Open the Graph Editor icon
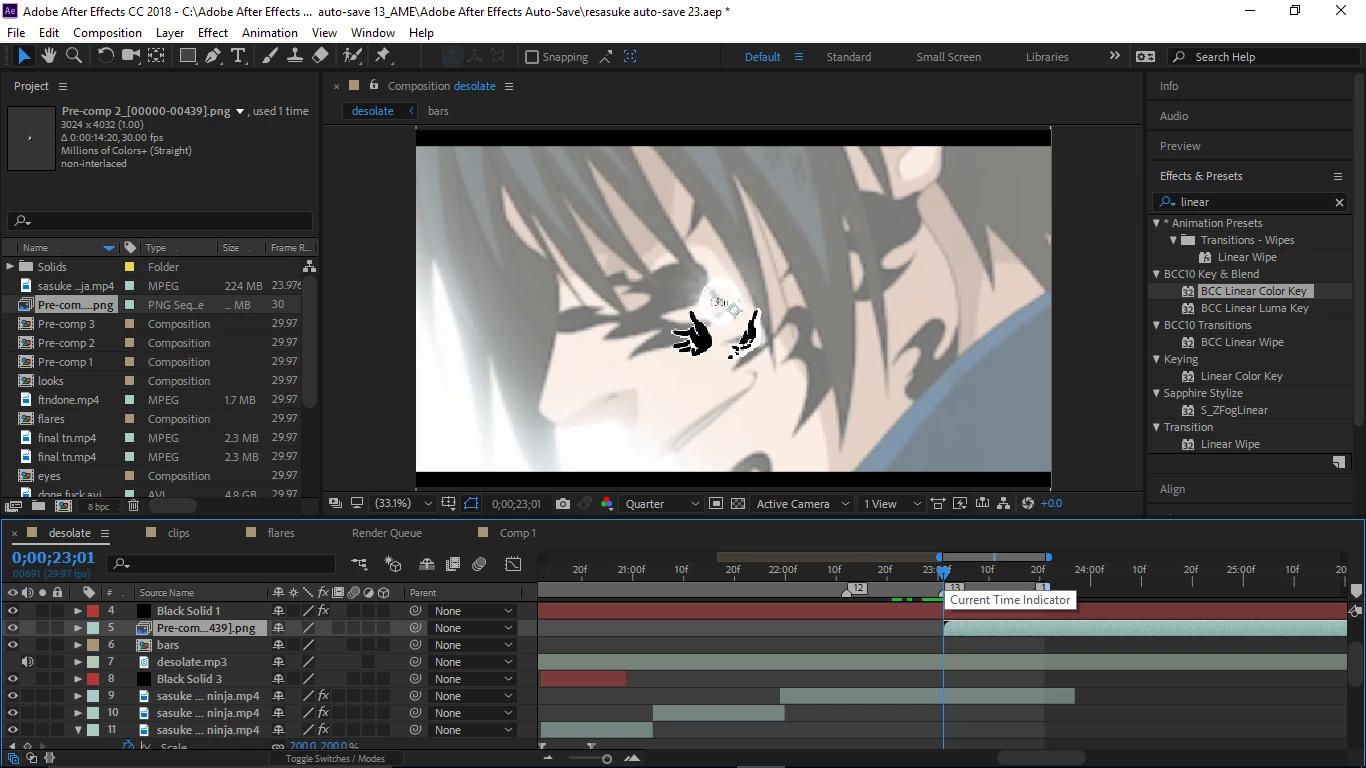Image resolution: width=1366 pixels, height=768 pixels. tap(513, 565)
